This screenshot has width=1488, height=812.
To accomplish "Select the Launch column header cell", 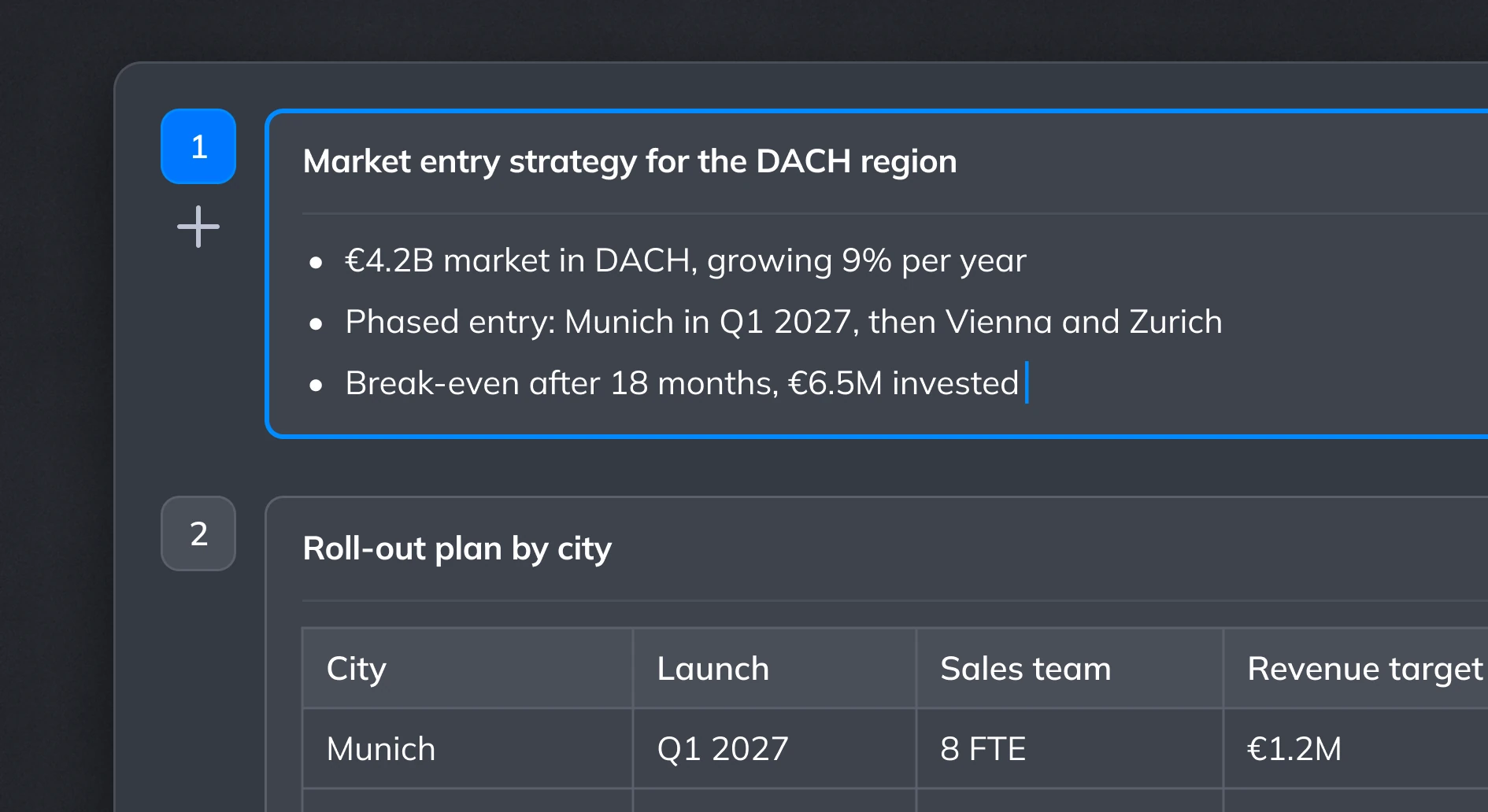I will [x=775, y=669].
